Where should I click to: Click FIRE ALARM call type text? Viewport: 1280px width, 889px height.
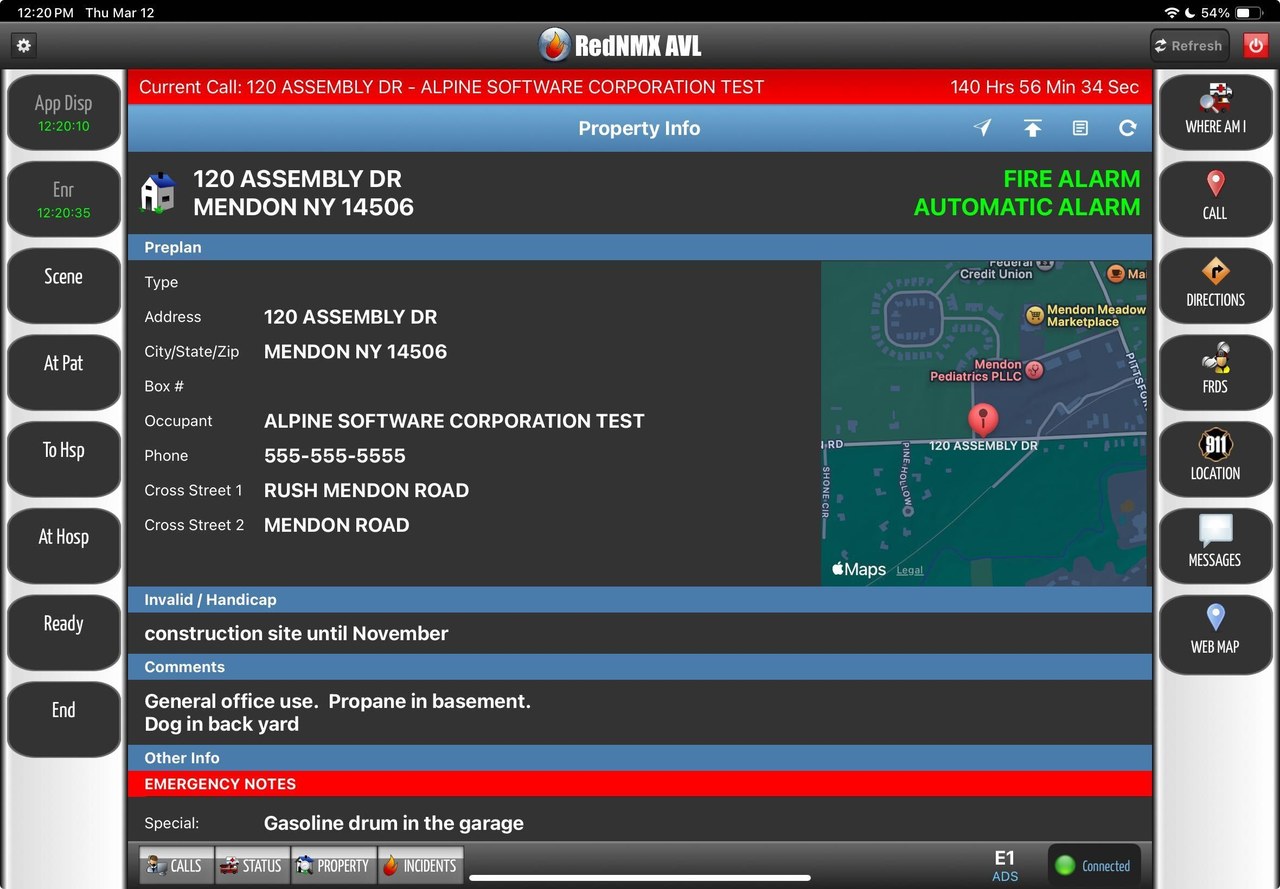pos(1072,179)
